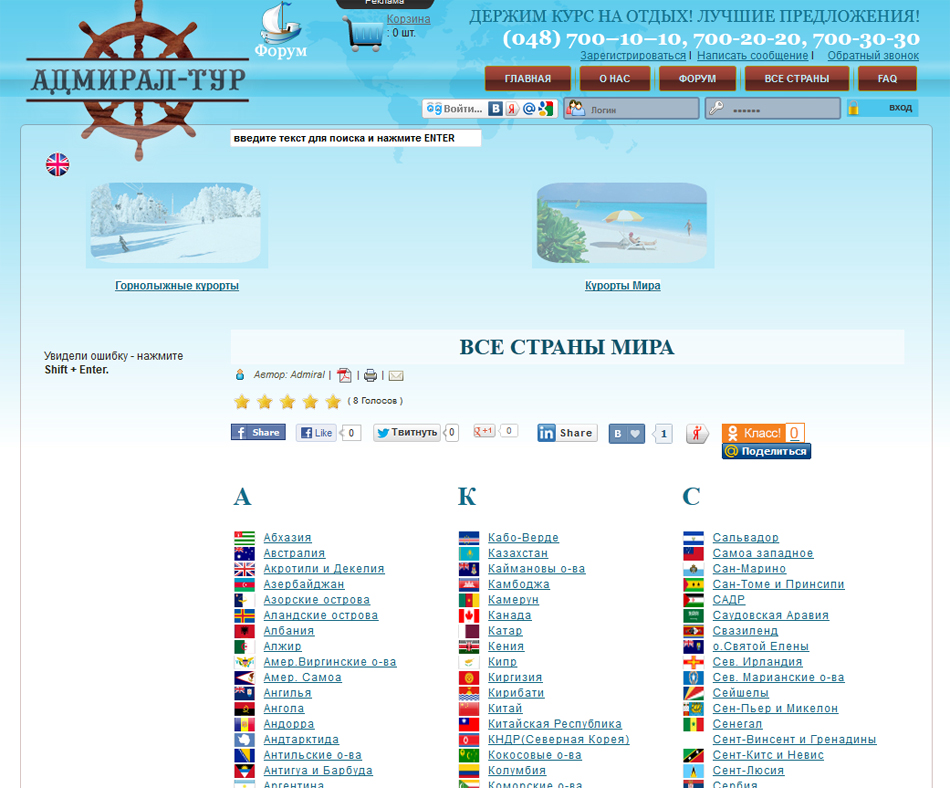Image resolution: width=950 pixels, height=788 pixels.
Task: Click the Twitter Твитнуть button
Action: (x=407, y=433)
